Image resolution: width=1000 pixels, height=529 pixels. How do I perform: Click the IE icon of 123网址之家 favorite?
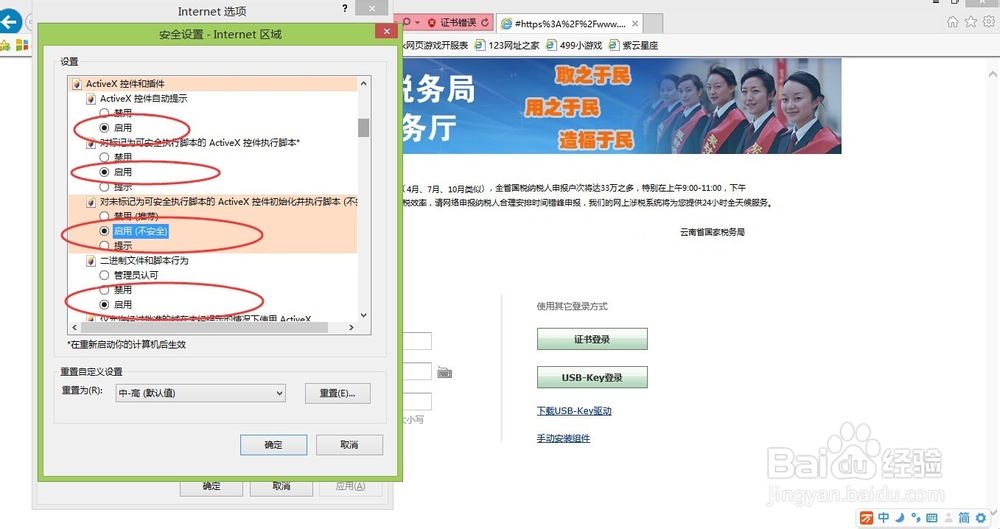click(x=480, y=45)
